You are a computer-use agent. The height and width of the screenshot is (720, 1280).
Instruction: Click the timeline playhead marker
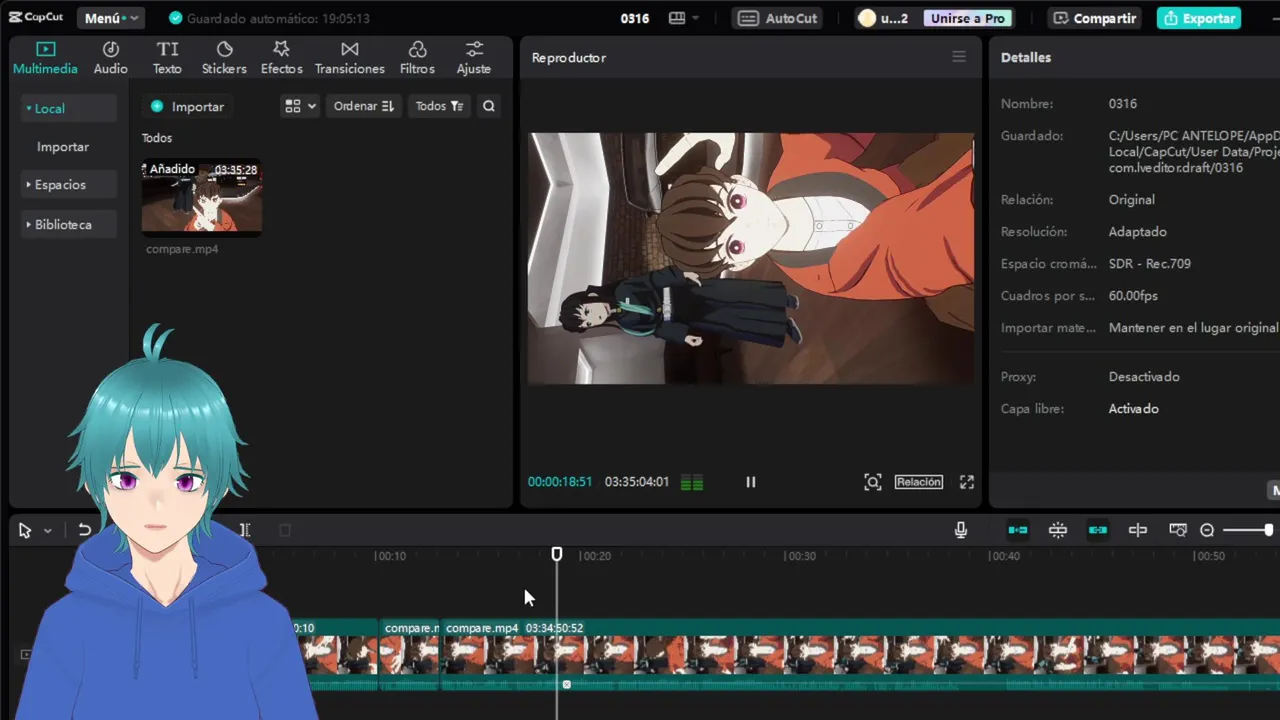[557, 554]
